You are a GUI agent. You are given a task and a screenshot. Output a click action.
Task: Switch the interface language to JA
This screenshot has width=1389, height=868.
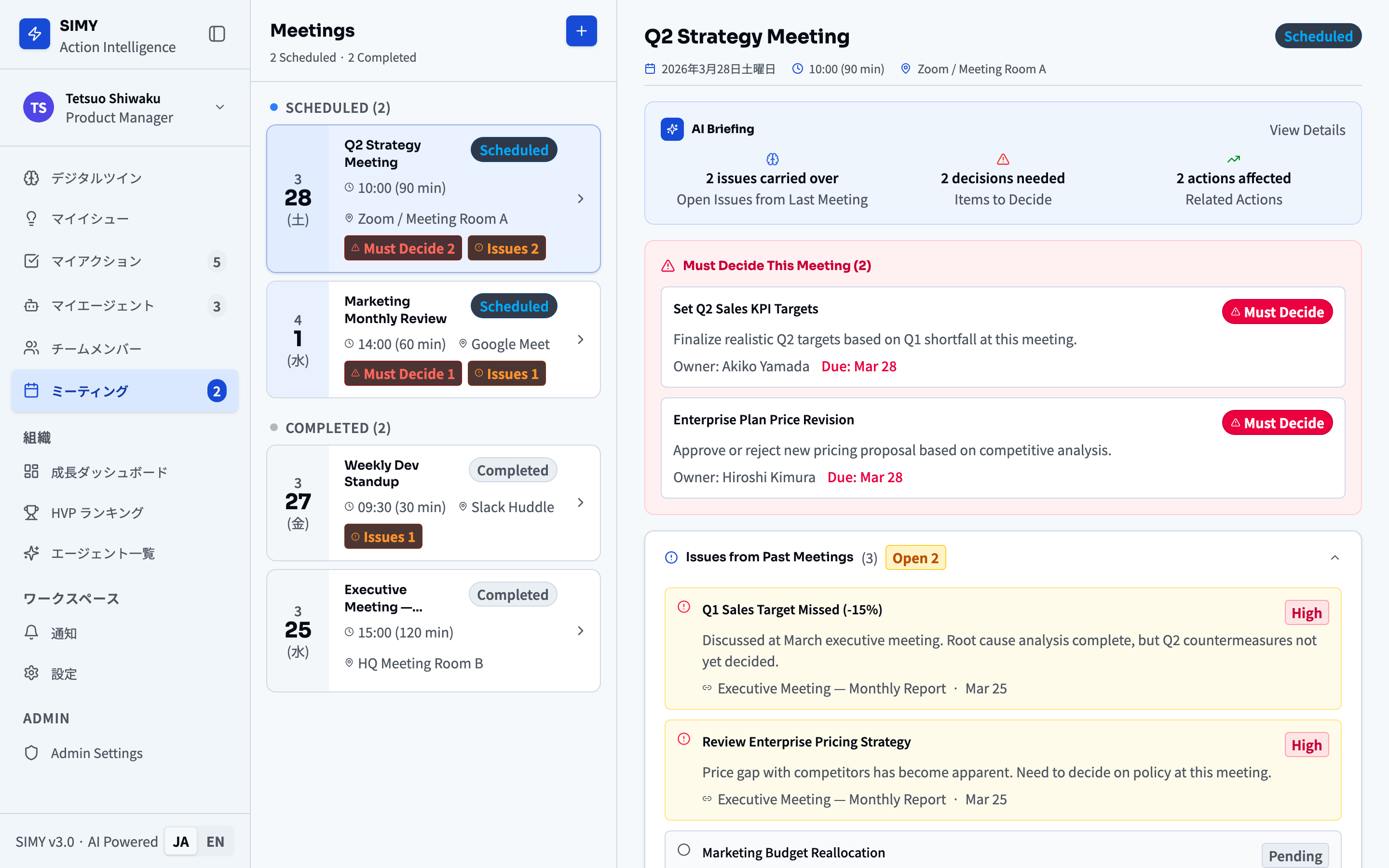click(x=181, y=841)
